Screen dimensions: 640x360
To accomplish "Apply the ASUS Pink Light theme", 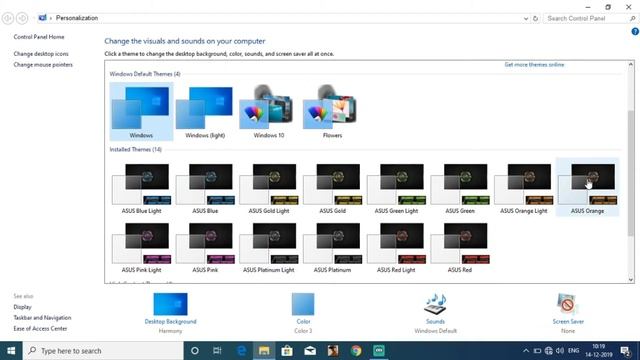I will pos(141,247).
